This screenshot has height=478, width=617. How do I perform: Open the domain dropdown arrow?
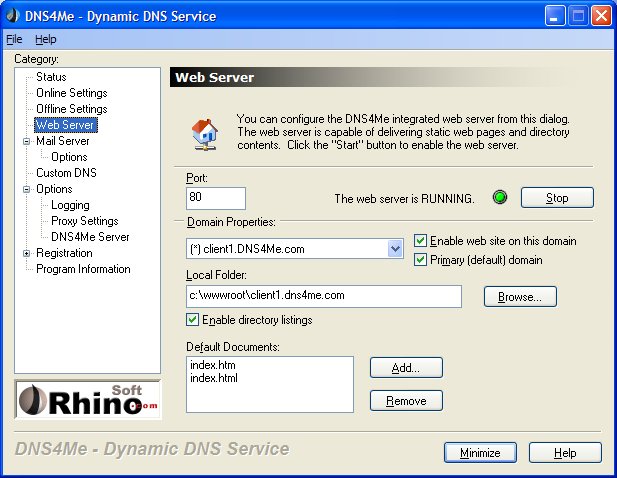tap(395, 249)
